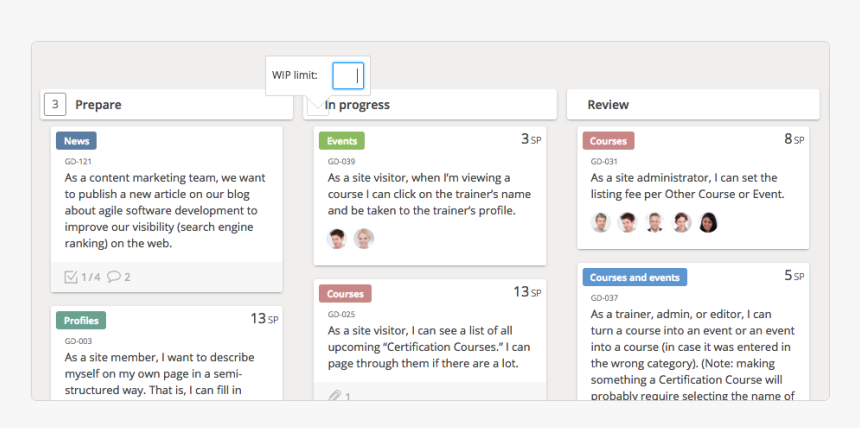
Task: Open comments icon on the GD-121 card
Action: click(x=114, y=277)
